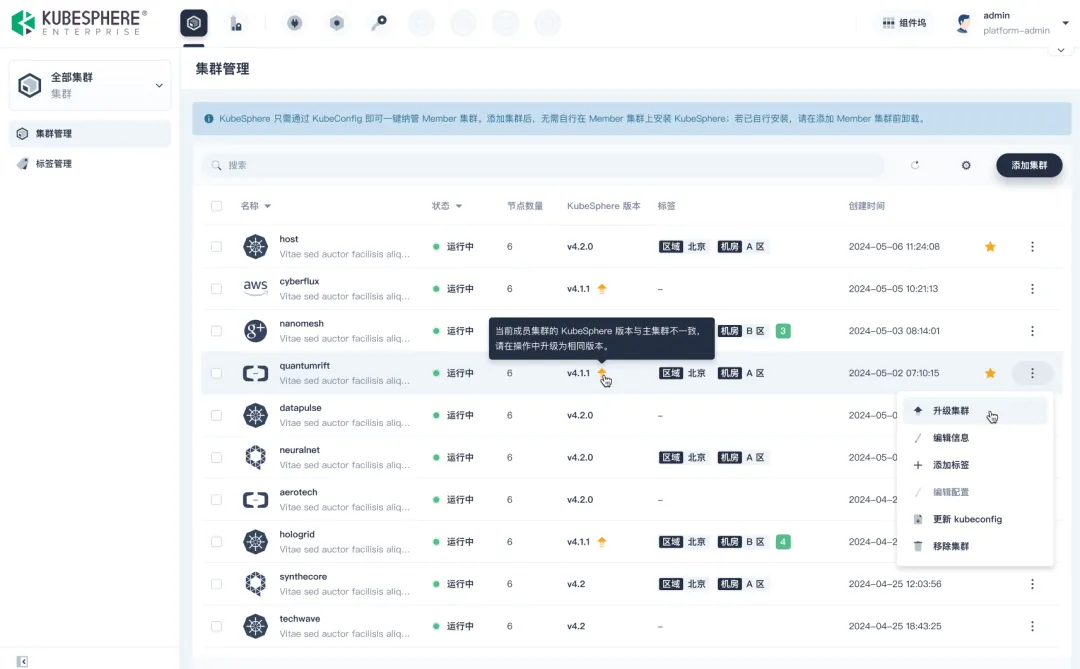Tick the checkbox for datapulse cluster

click(x=216, y=415)
